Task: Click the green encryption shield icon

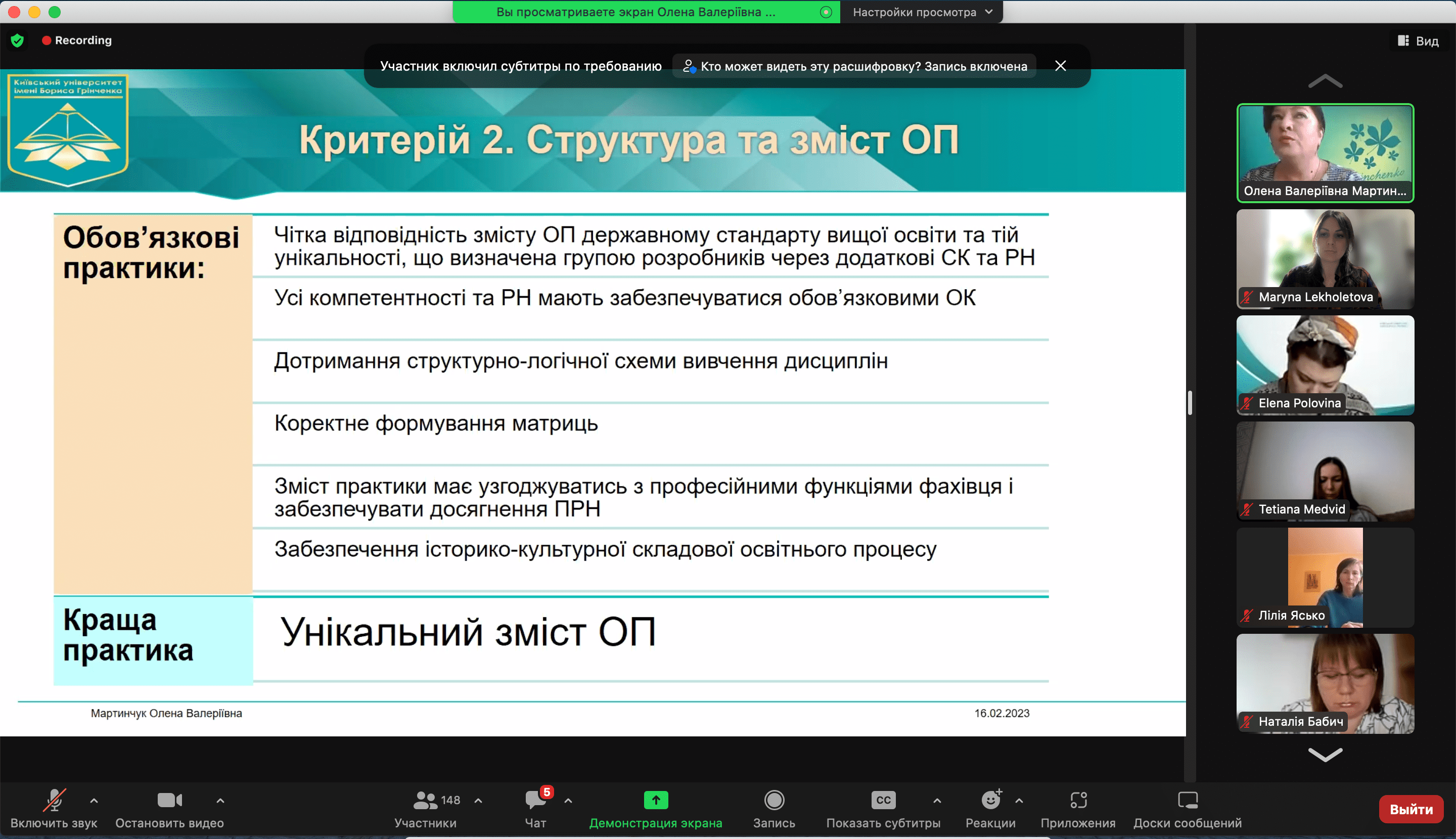Action: tap(17, 40)
